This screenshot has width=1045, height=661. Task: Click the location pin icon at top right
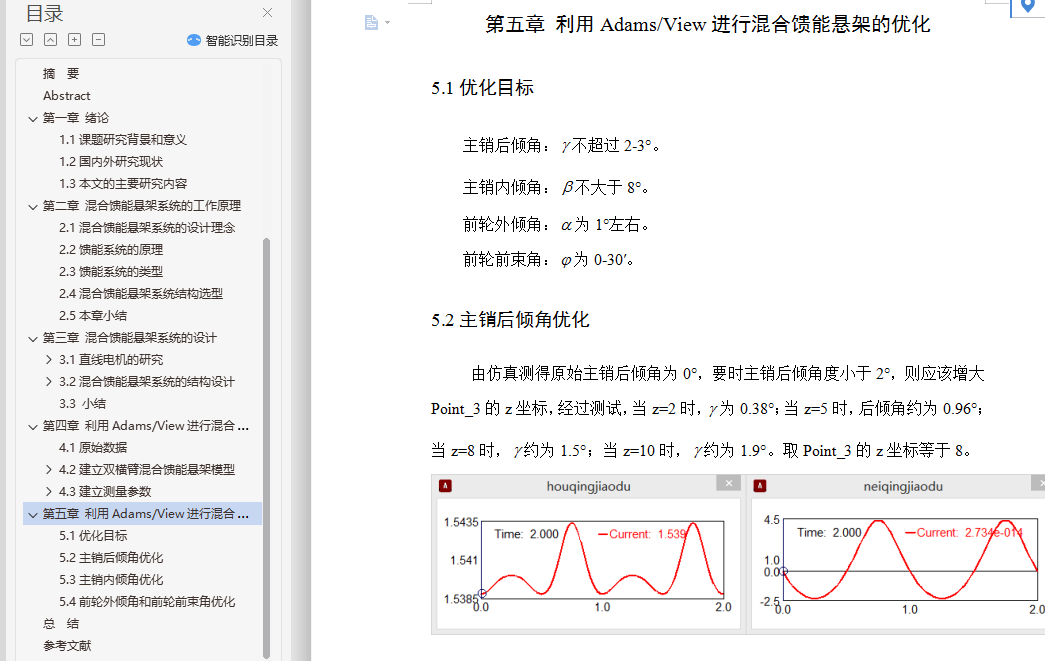[1028, 7]
